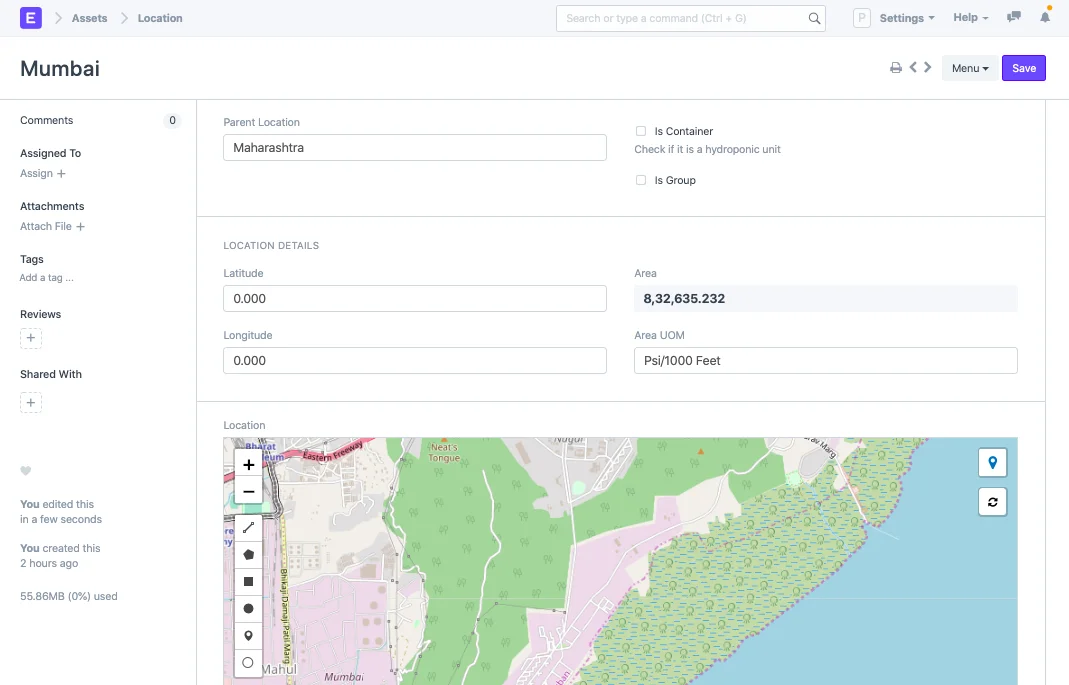The width and height of the screenshot is (1069, 685).
Task: Toggle the like heart in the sidebar
Action: coord(25,471)
